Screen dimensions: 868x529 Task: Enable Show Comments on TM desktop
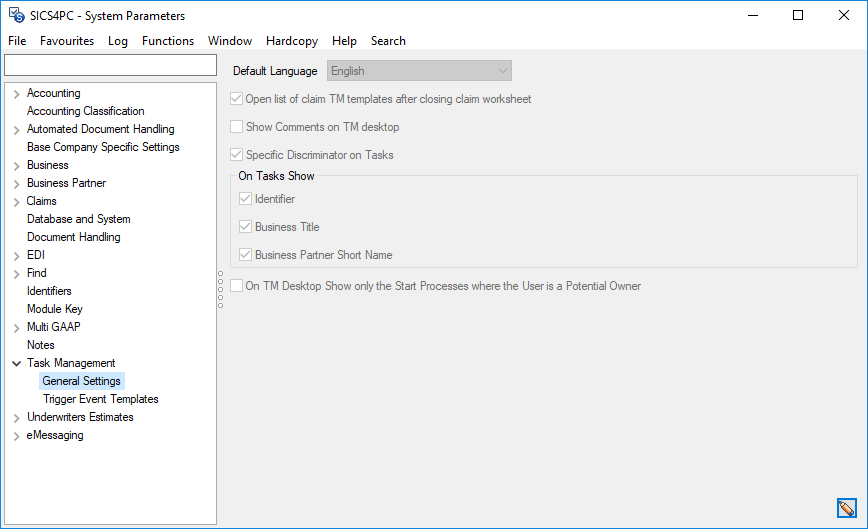236,127
